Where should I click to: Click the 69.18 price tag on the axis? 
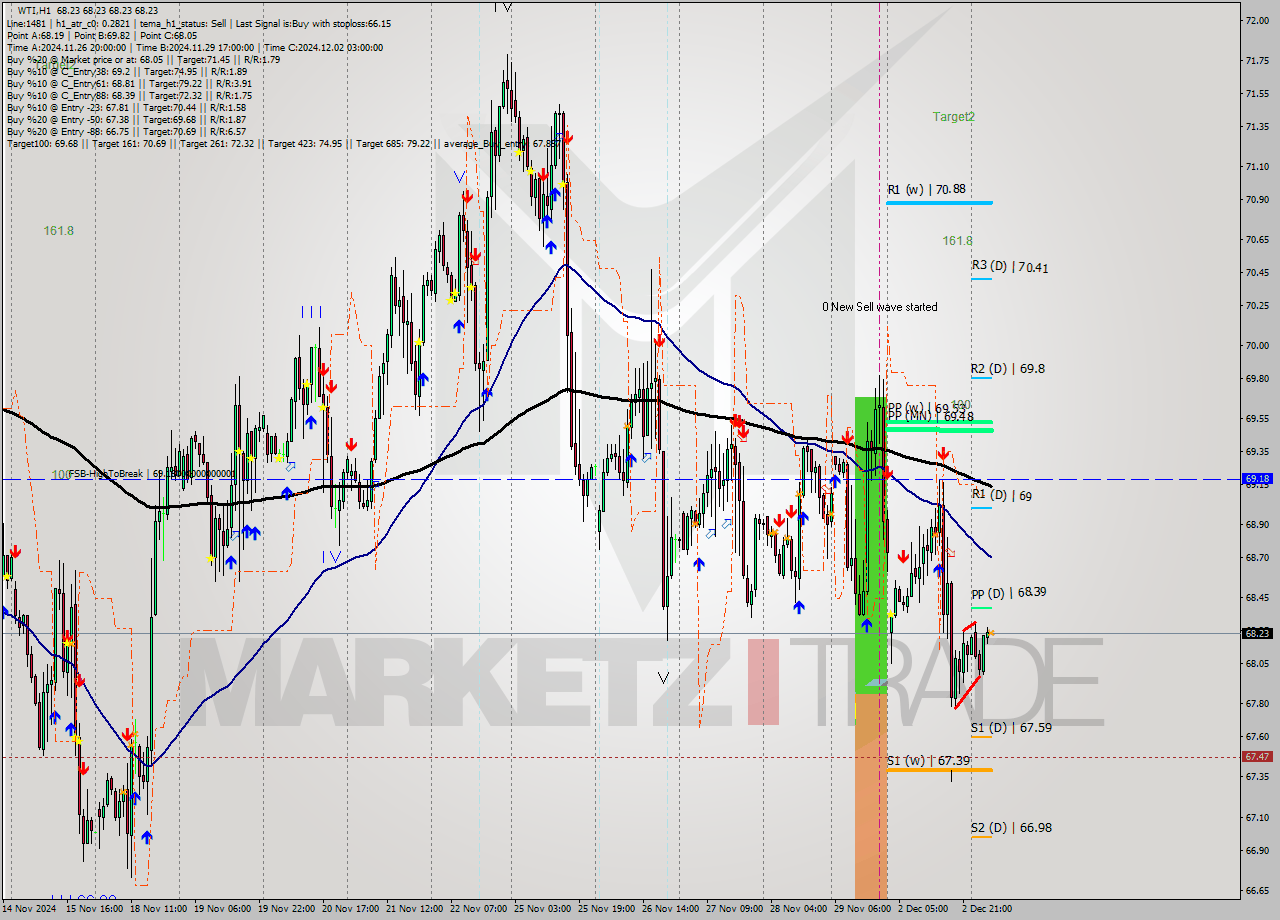[1257, 479]
